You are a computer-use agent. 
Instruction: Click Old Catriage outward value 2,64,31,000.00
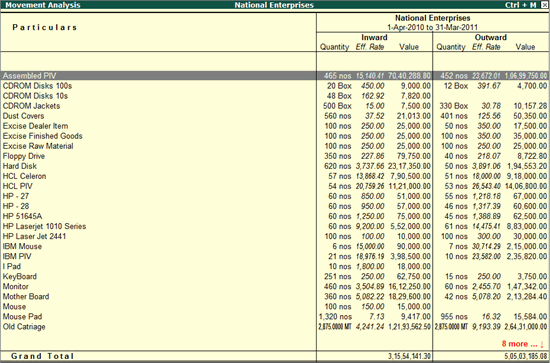[526, 327]
